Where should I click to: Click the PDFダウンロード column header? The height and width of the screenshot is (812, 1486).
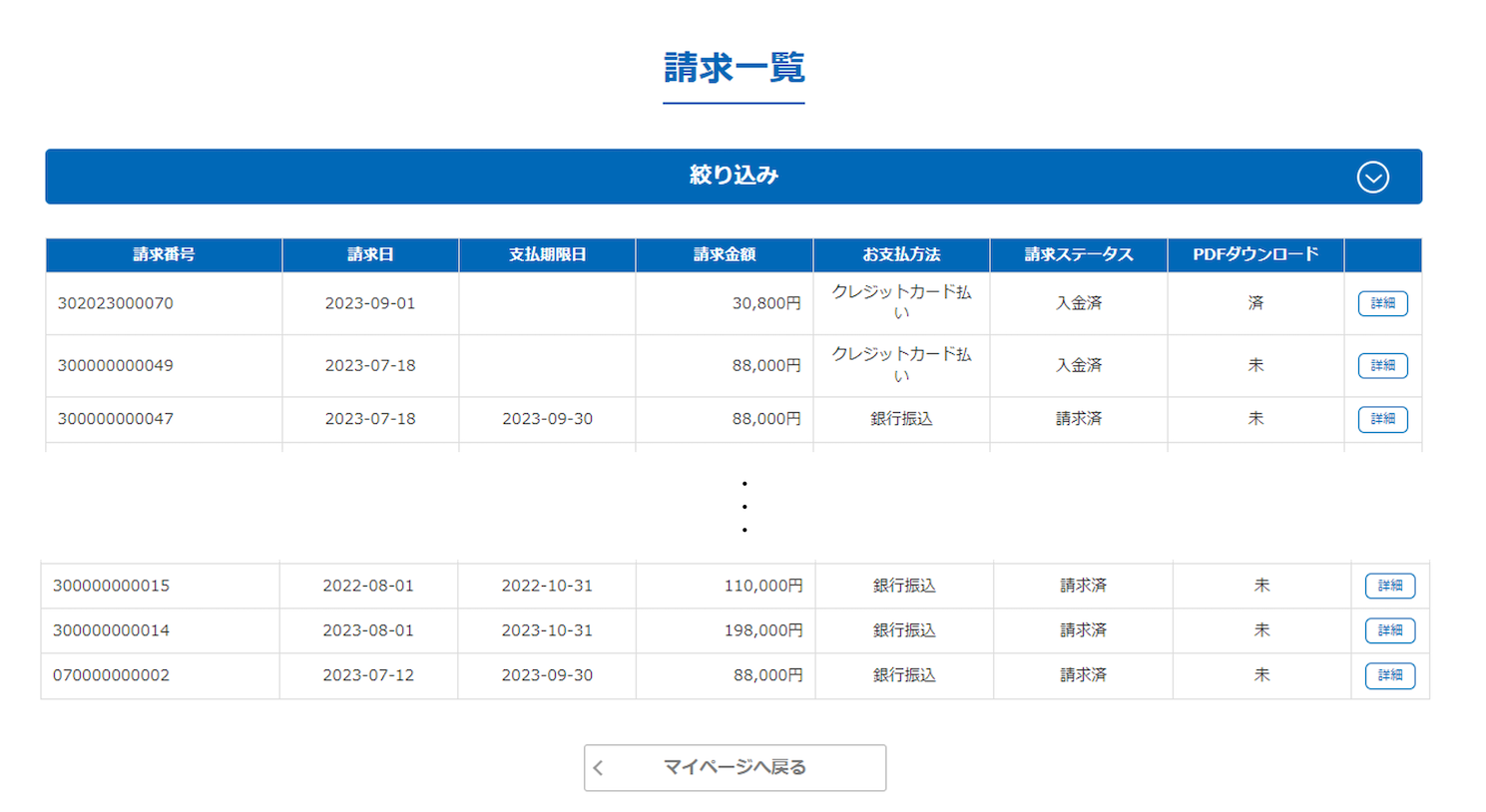click(x=1255, y=254)
